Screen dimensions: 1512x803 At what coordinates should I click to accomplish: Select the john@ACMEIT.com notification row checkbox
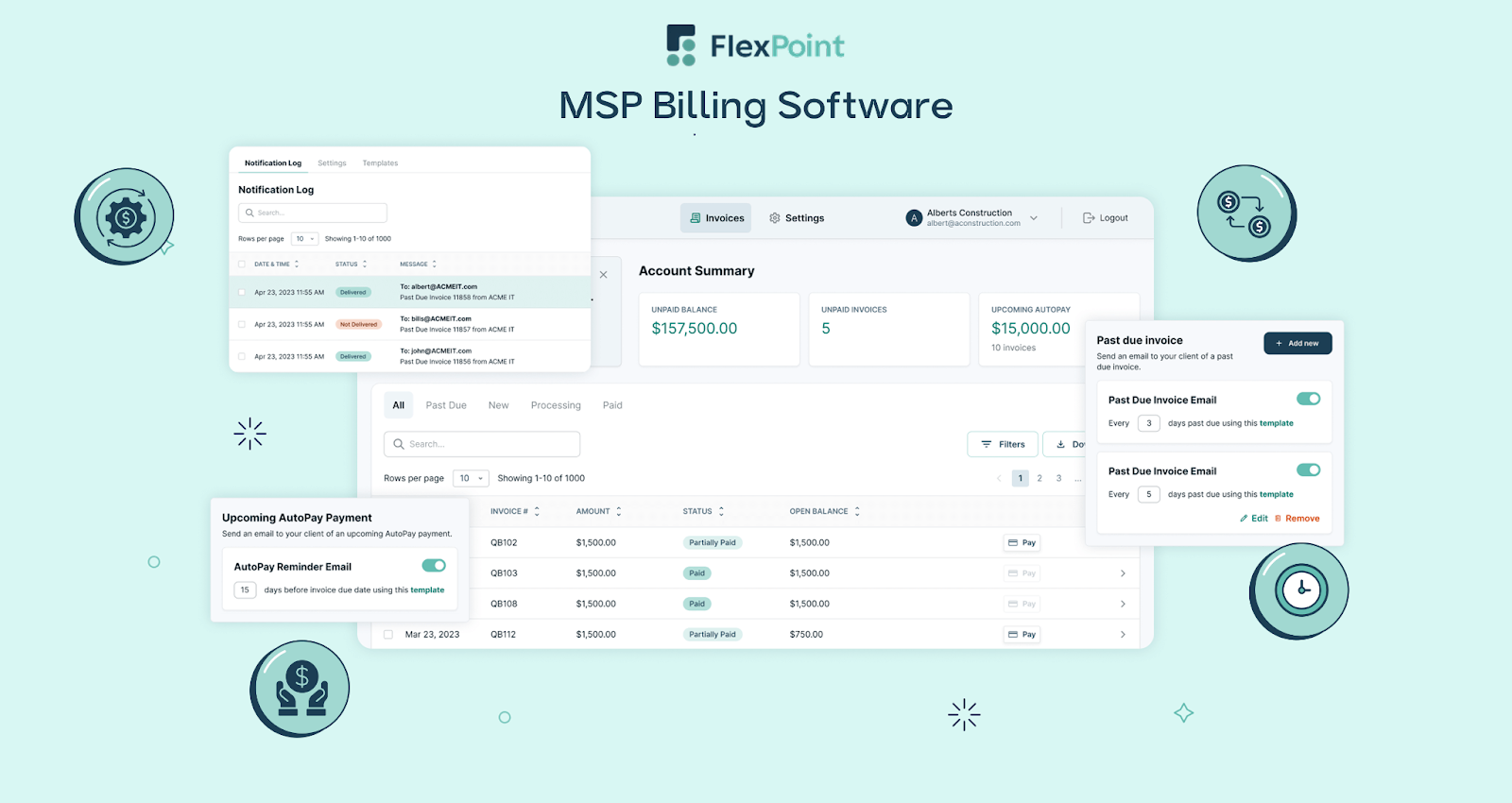(x=242, y=356)
